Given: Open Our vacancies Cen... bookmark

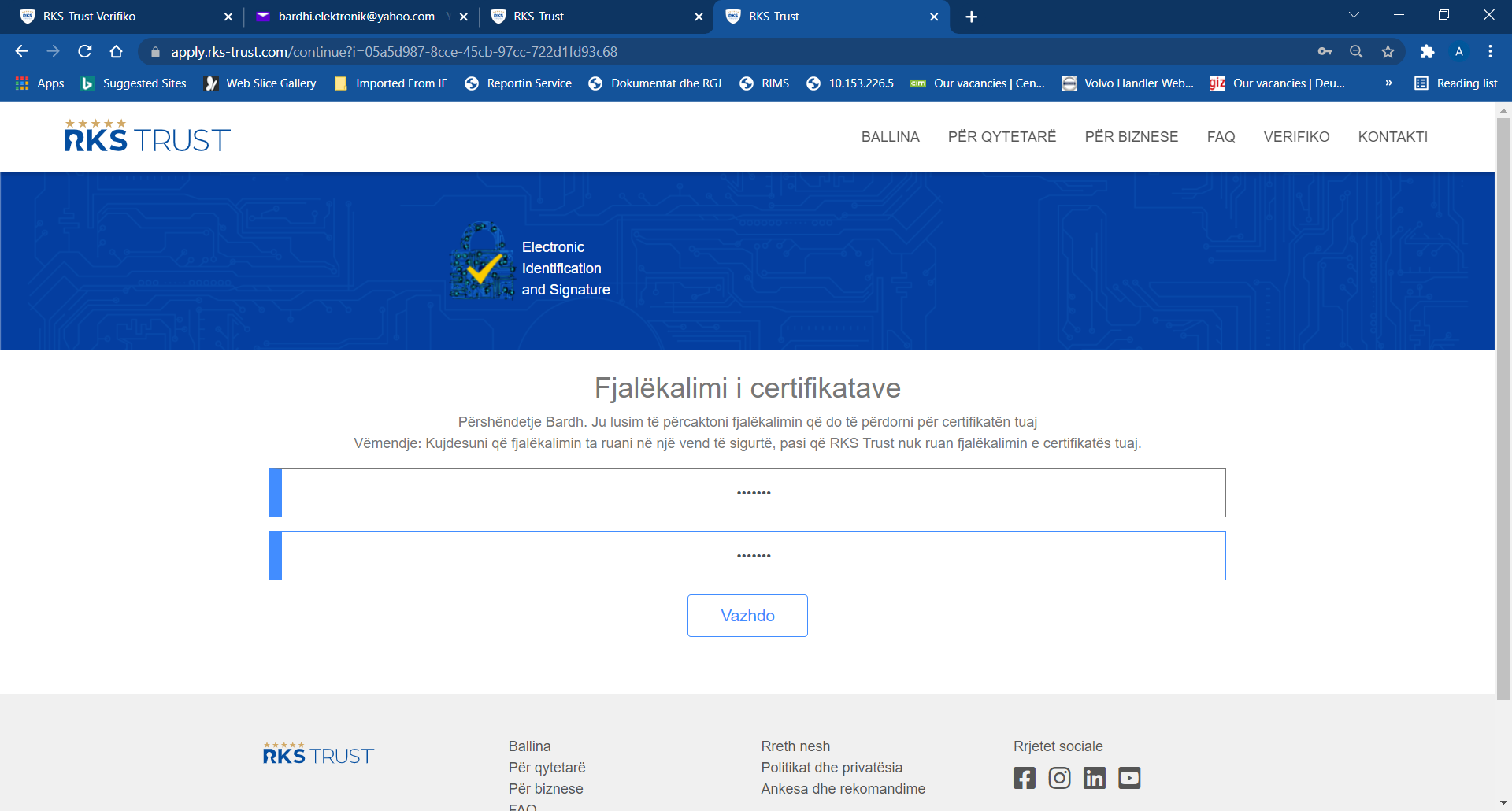Looking at the screenshot, I should [977, 83].
